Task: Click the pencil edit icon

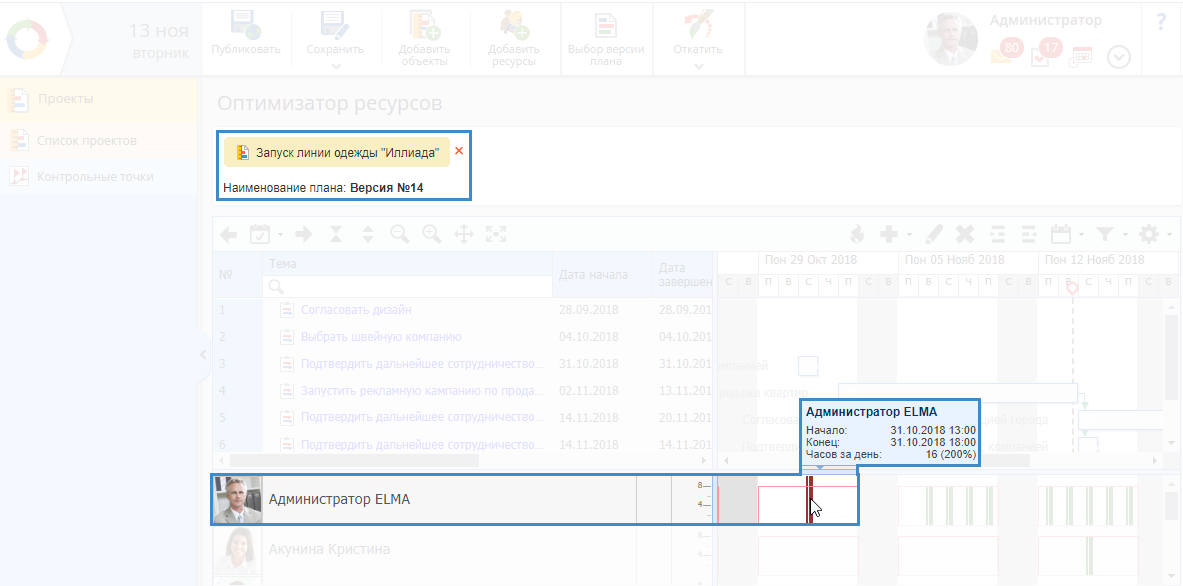Action: [x=933, y=234]
